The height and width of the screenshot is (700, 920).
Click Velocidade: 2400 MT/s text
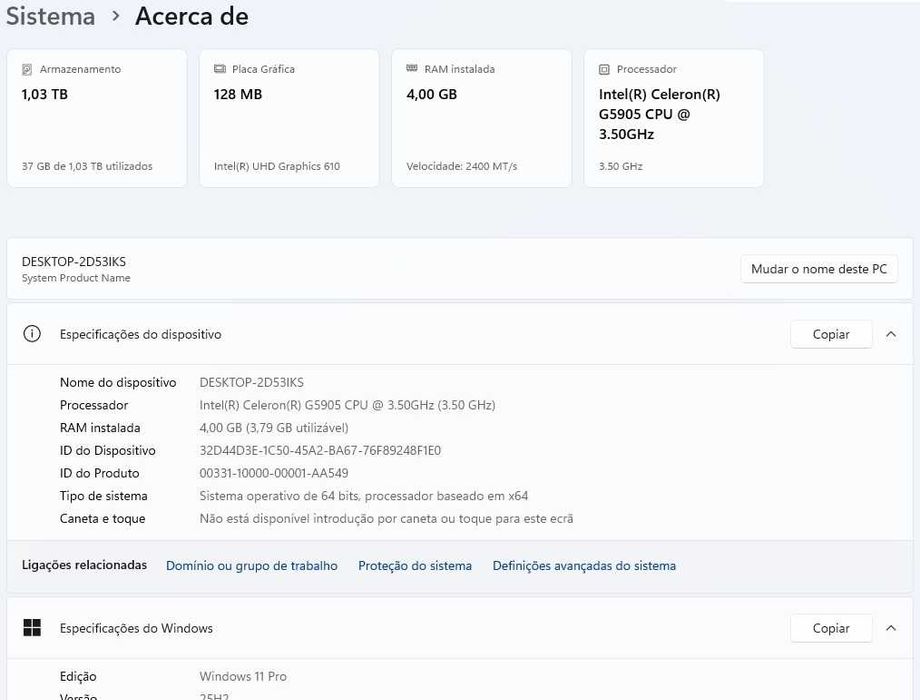point(462,166)
